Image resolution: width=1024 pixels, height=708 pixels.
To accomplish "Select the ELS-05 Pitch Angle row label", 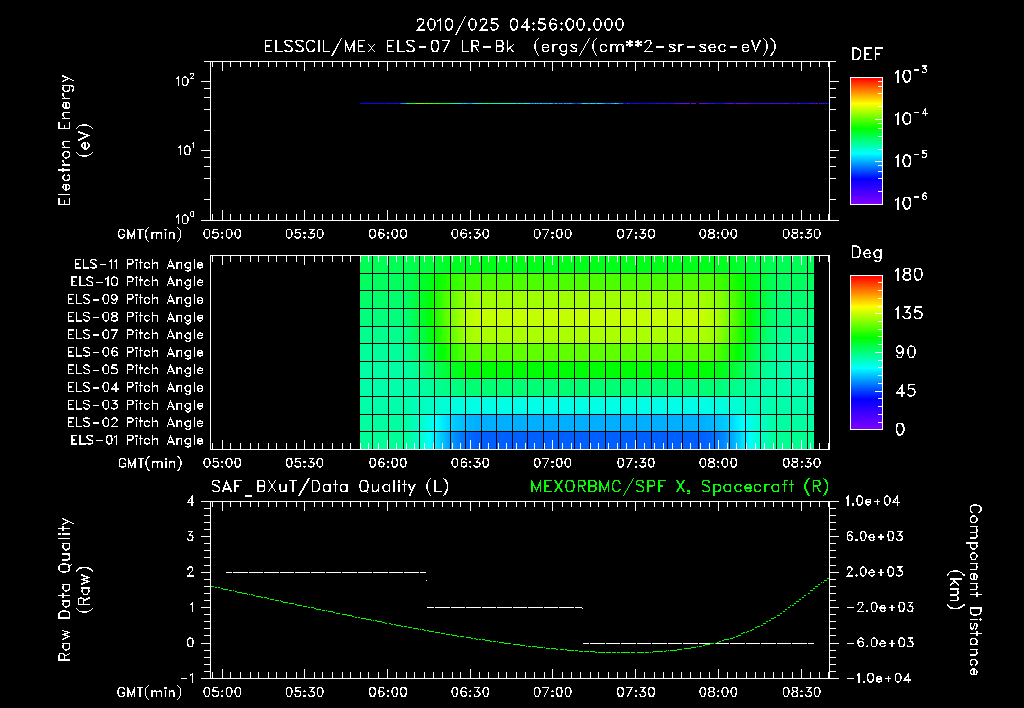I will pyautogui.click(x=135, y=370).
